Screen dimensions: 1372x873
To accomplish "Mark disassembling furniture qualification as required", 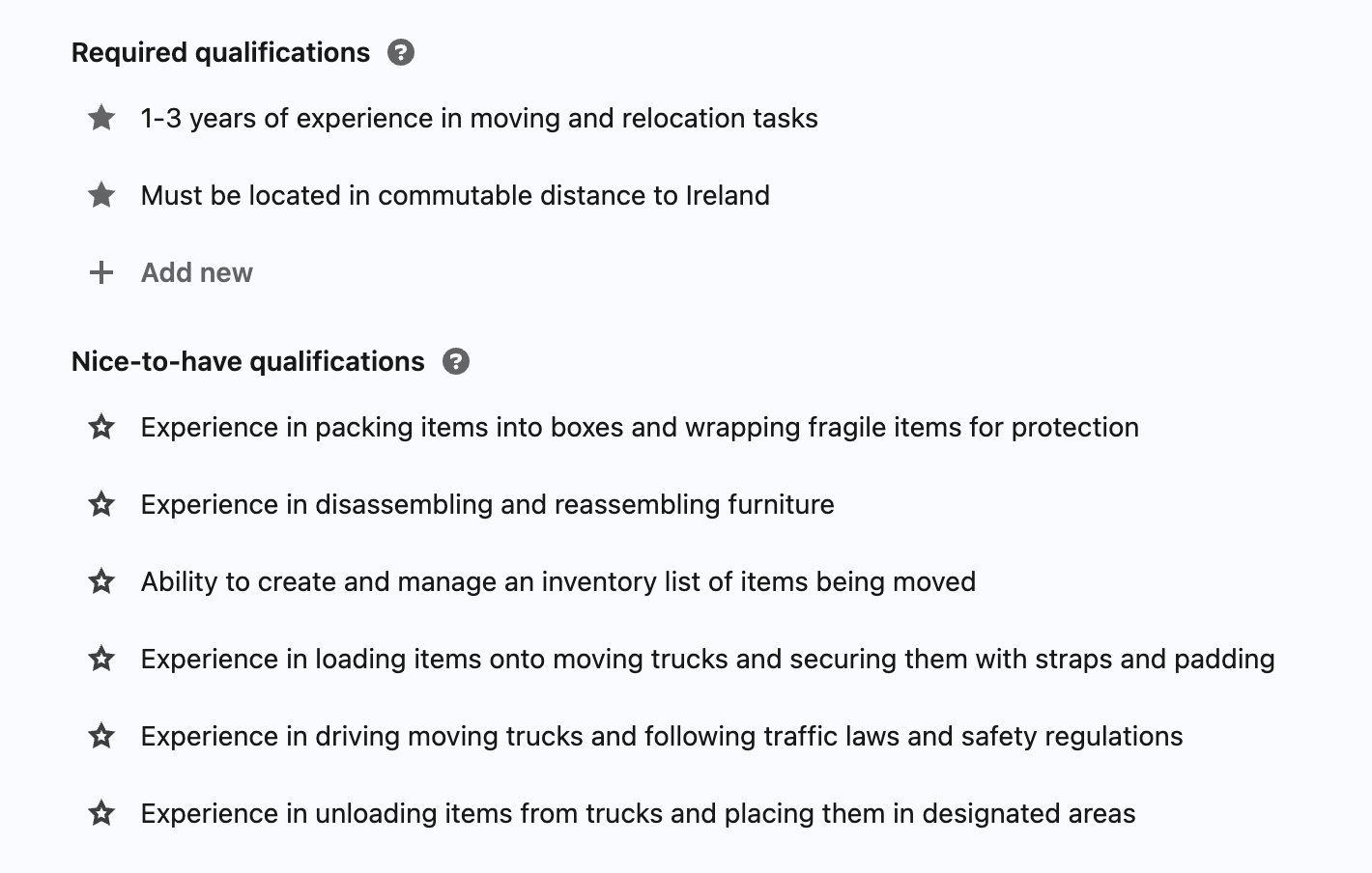I will click(x=101, y=504).
